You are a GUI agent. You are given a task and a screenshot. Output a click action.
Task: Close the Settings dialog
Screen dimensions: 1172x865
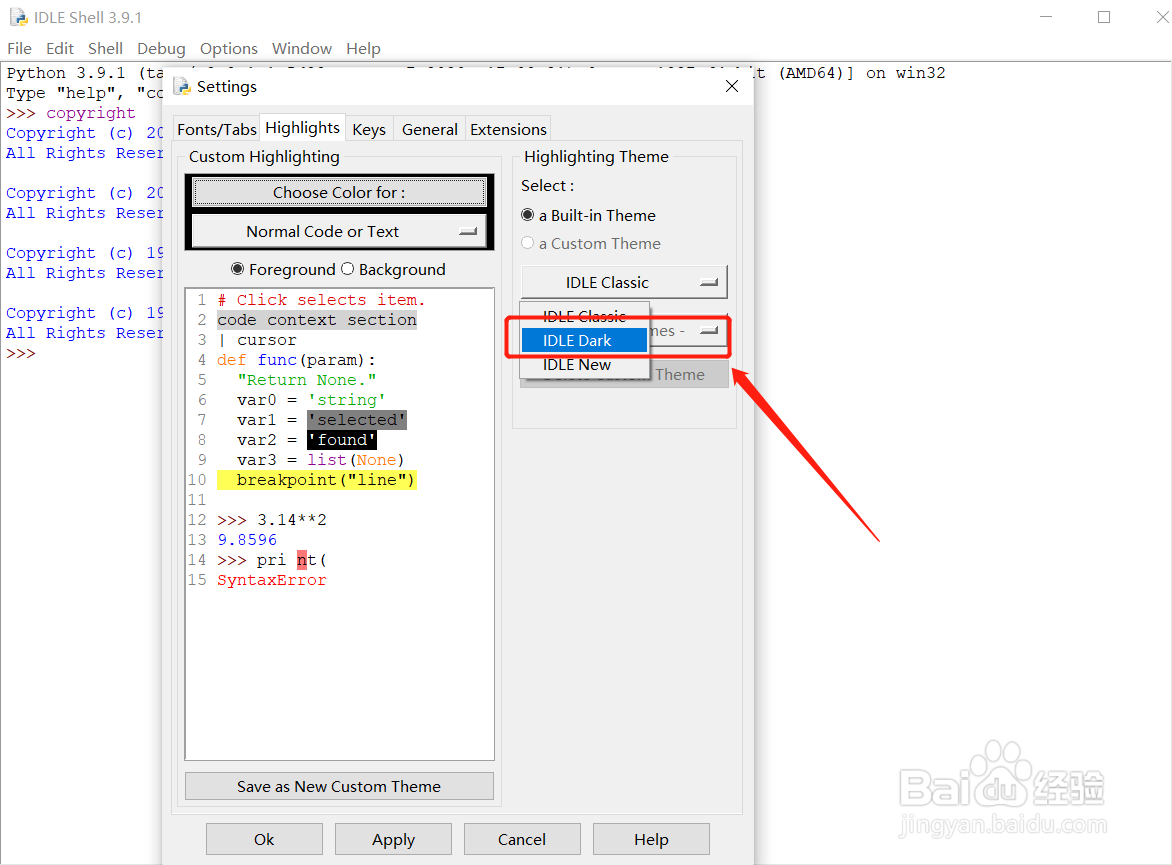[732, 86]
